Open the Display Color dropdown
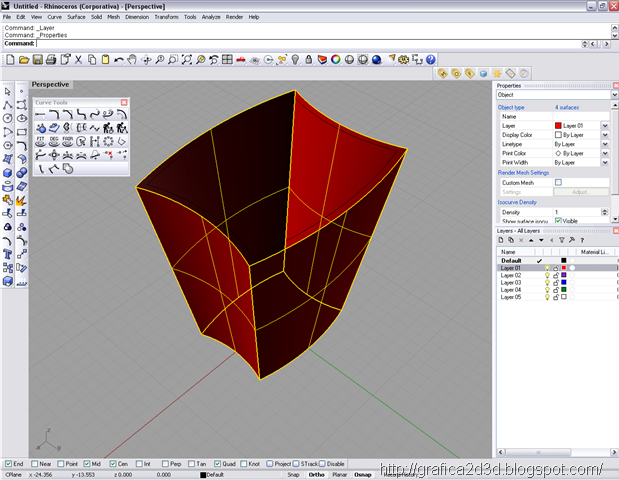619x480 pixels. coord(605,135)
